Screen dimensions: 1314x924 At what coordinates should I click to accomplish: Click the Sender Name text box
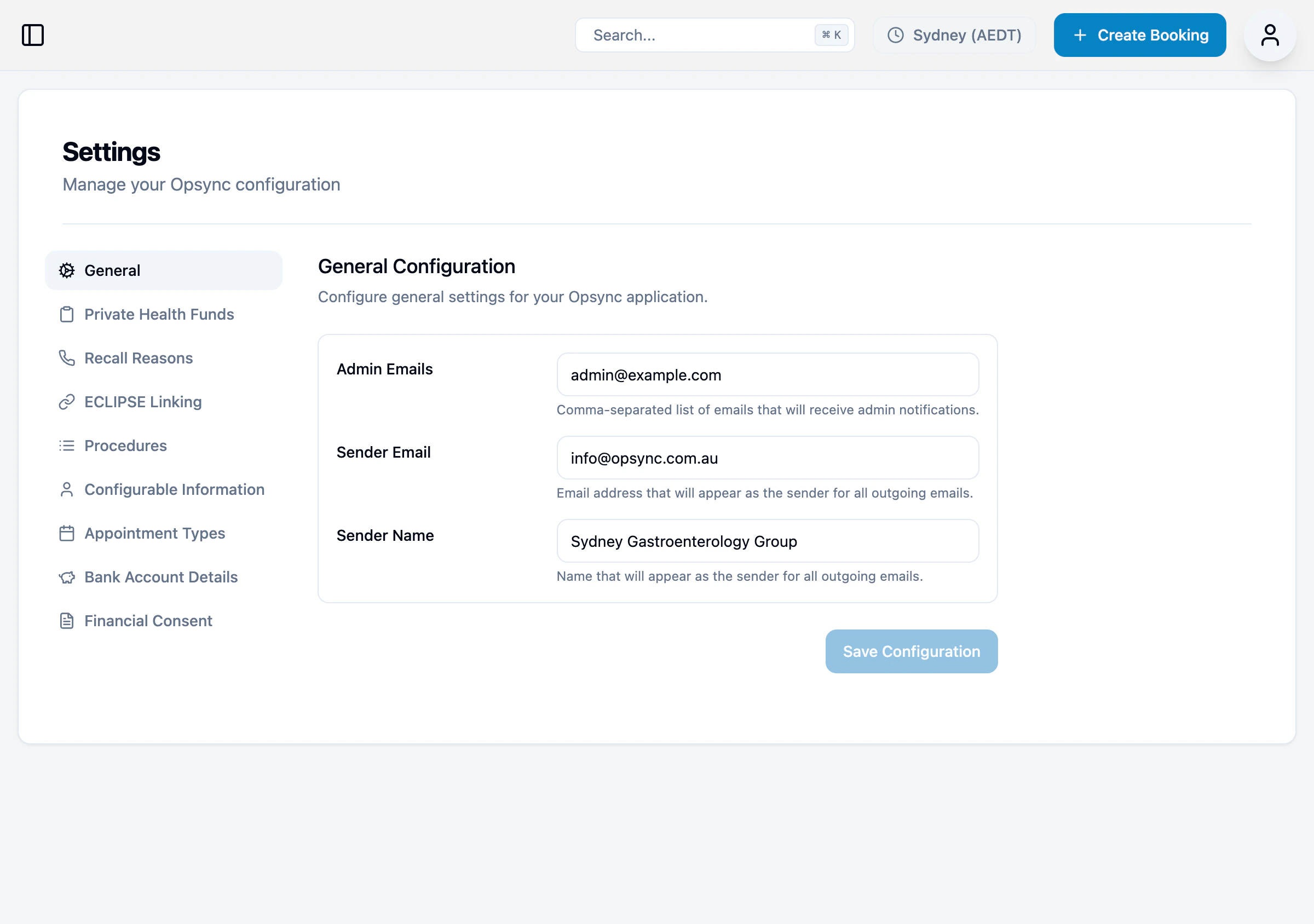[x=767, y=541]
